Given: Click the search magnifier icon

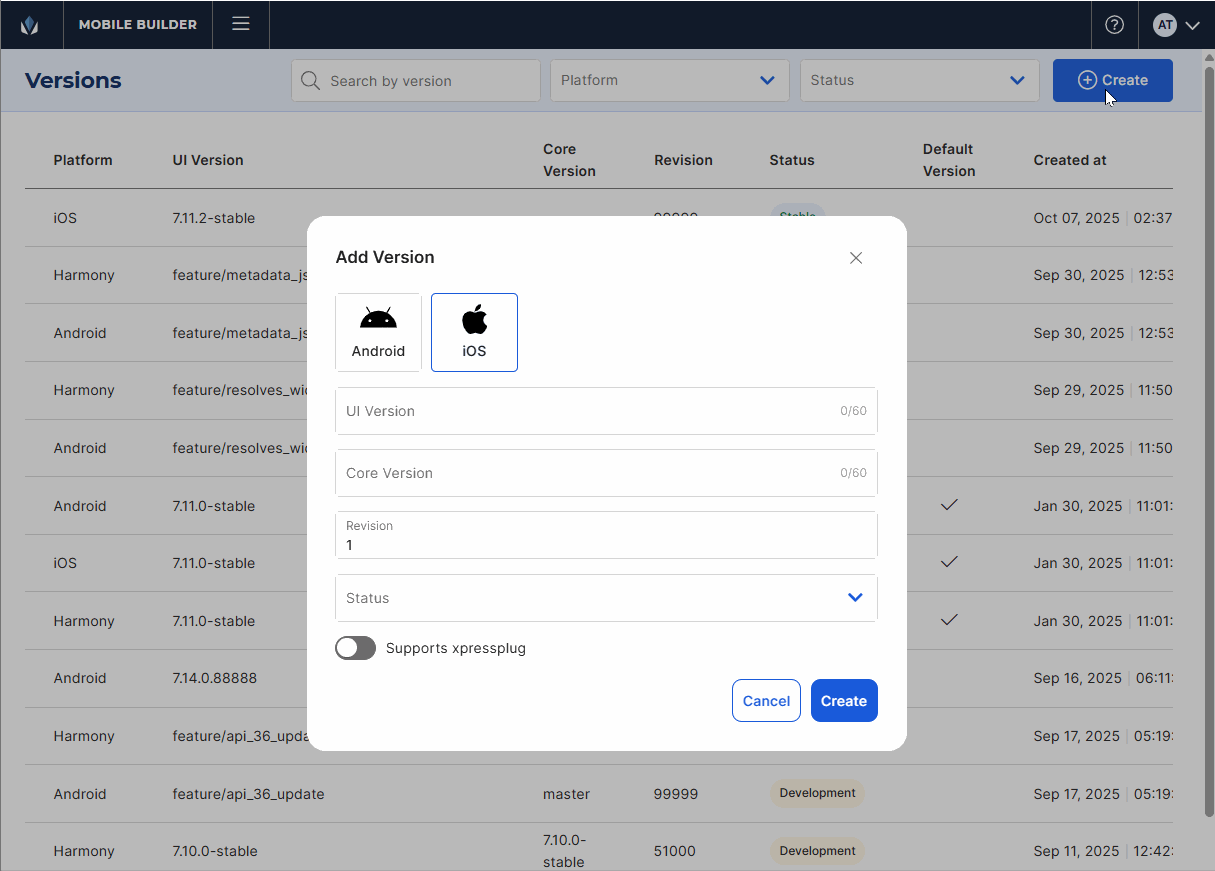Looking at the screenshot, I should click(x=311, y=81).
